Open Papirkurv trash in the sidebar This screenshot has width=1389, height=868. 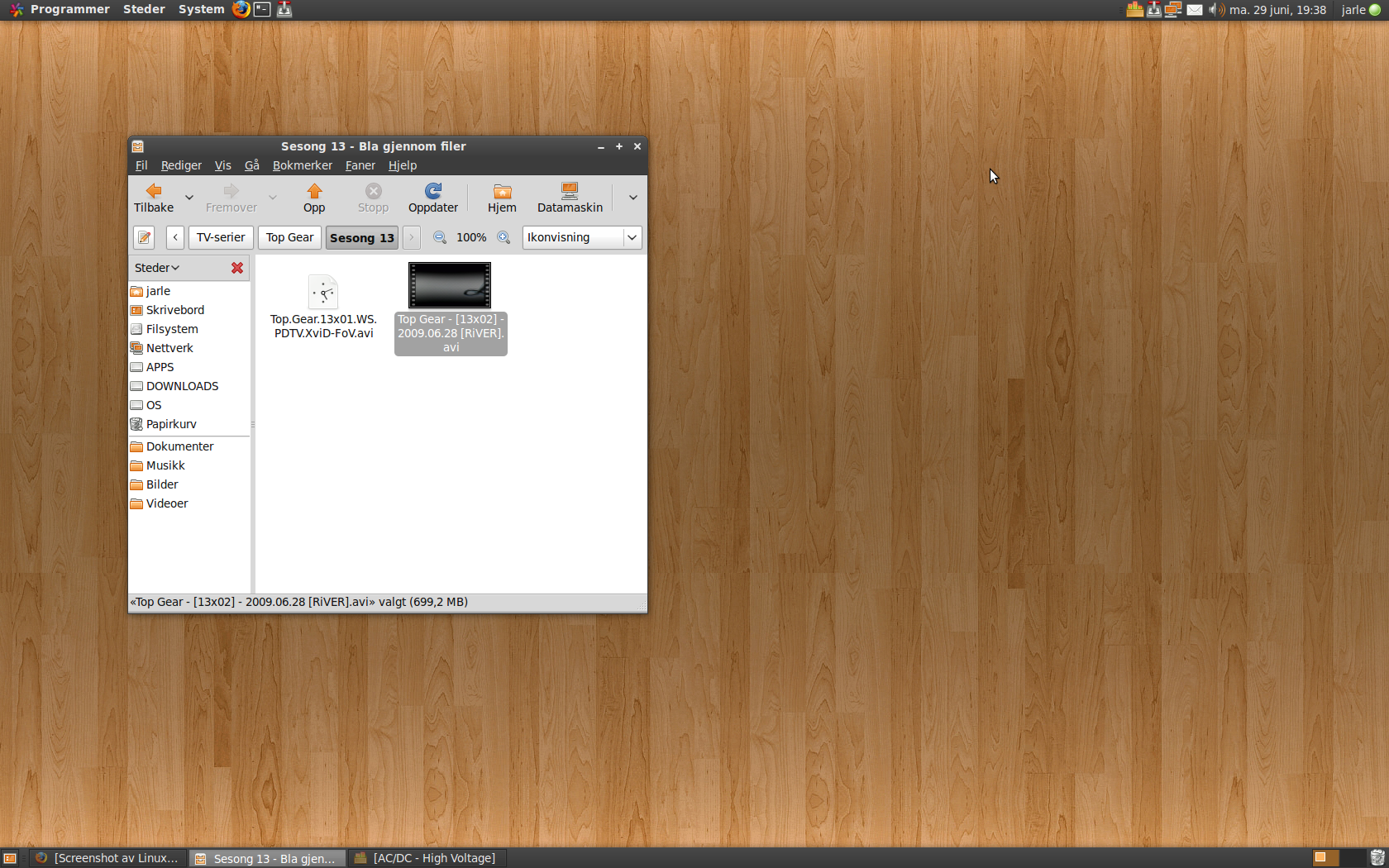pyautogui.click(x=189, y=424)
